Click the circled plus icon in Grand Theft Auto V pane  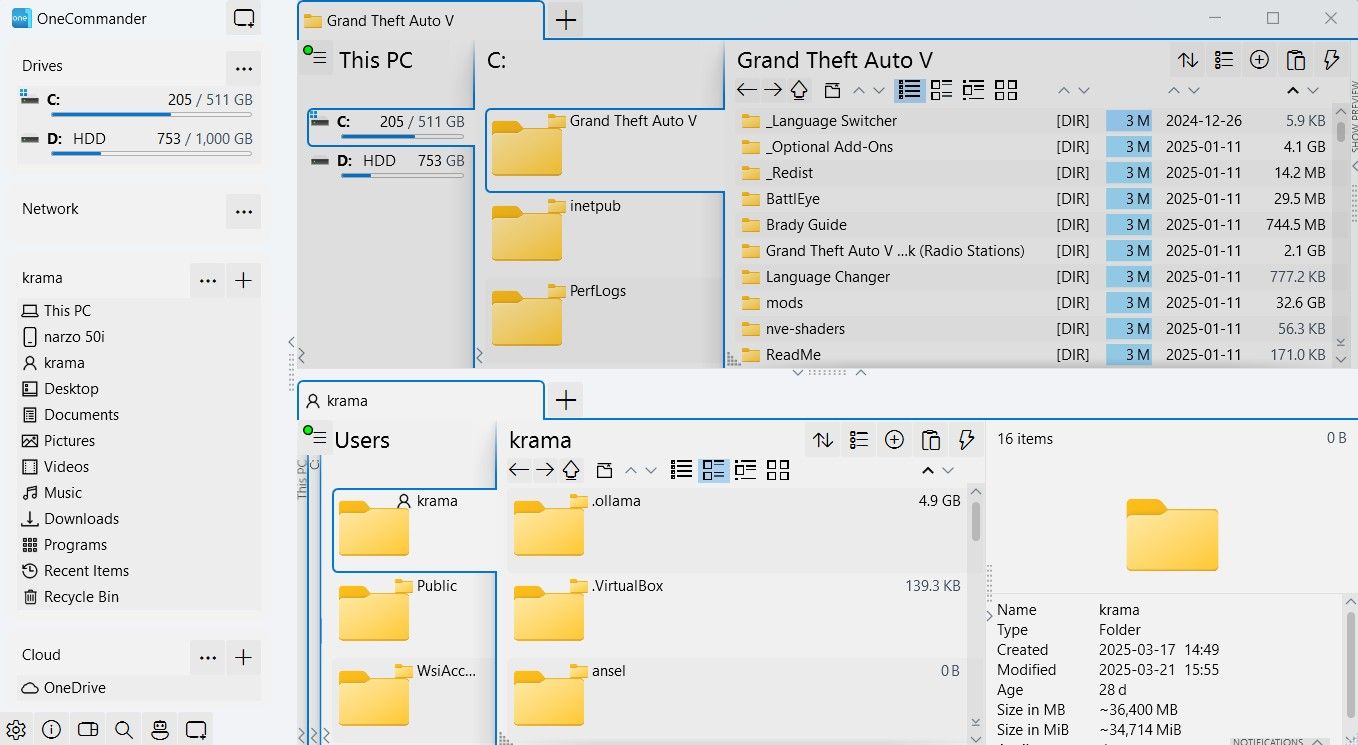tap(1259, 60)
